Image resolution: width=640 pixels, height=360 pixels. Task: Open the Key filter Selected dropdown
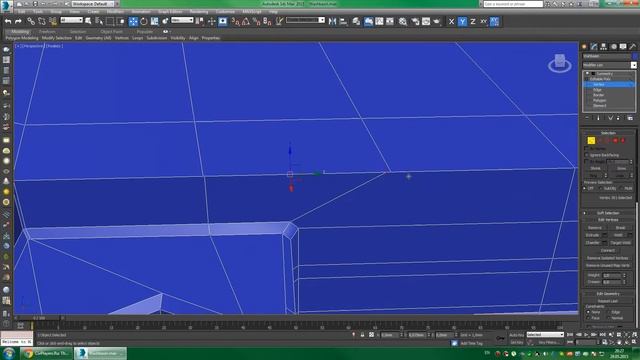pos(545,335)
